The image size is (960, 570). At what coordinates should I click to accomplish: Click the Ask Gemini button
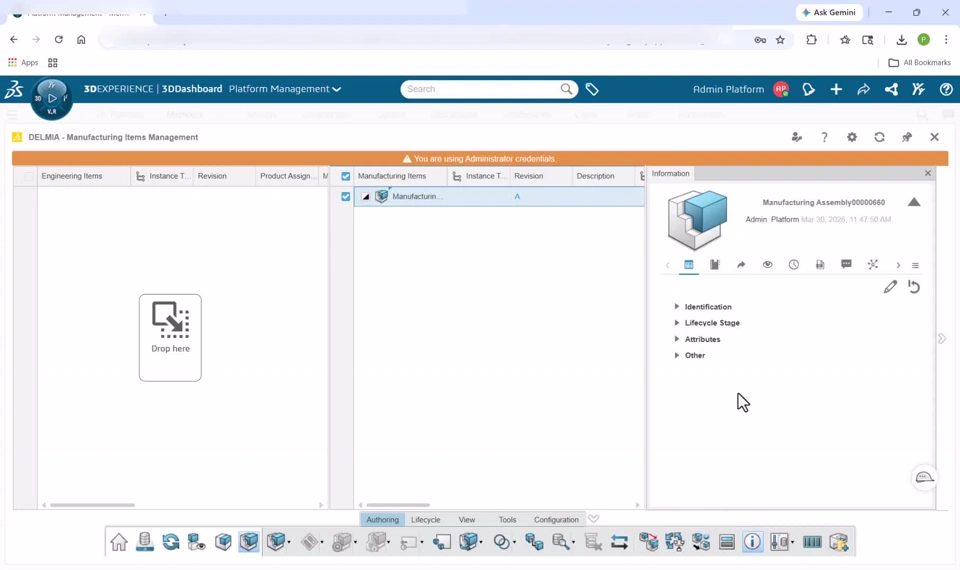pyautogui.click(x=829, y=12)
